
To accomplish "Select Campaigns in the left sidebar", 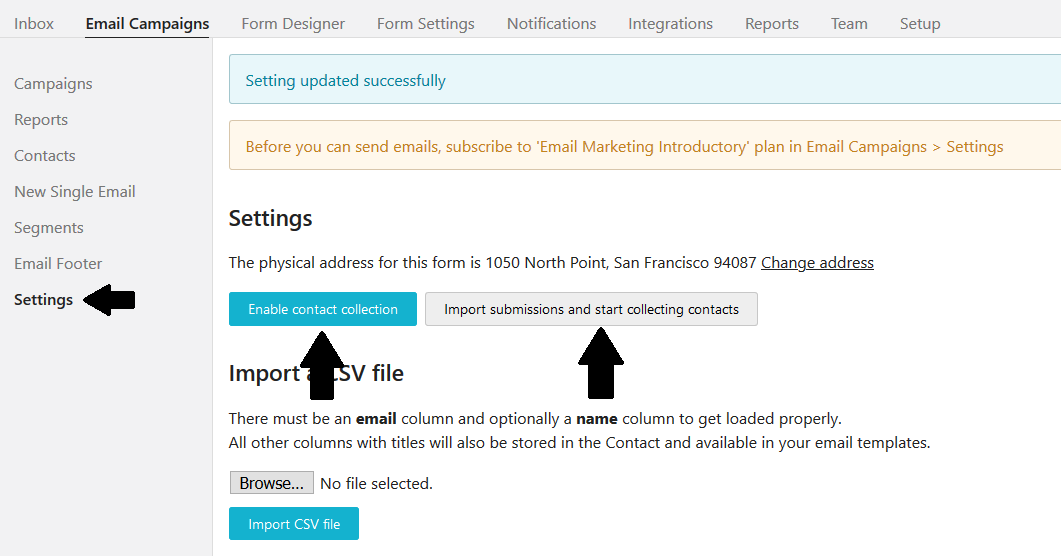I will [x=53, y=84].
